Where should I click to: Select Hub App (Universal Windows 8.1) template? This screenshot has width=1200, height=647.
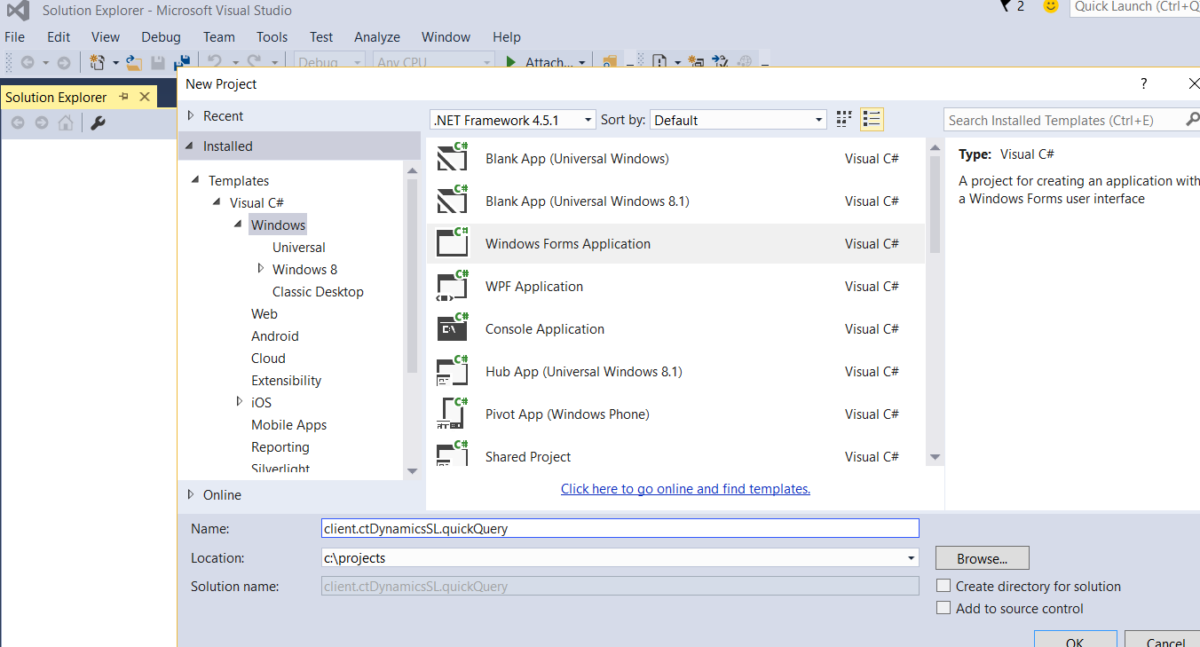coord(676,371)
